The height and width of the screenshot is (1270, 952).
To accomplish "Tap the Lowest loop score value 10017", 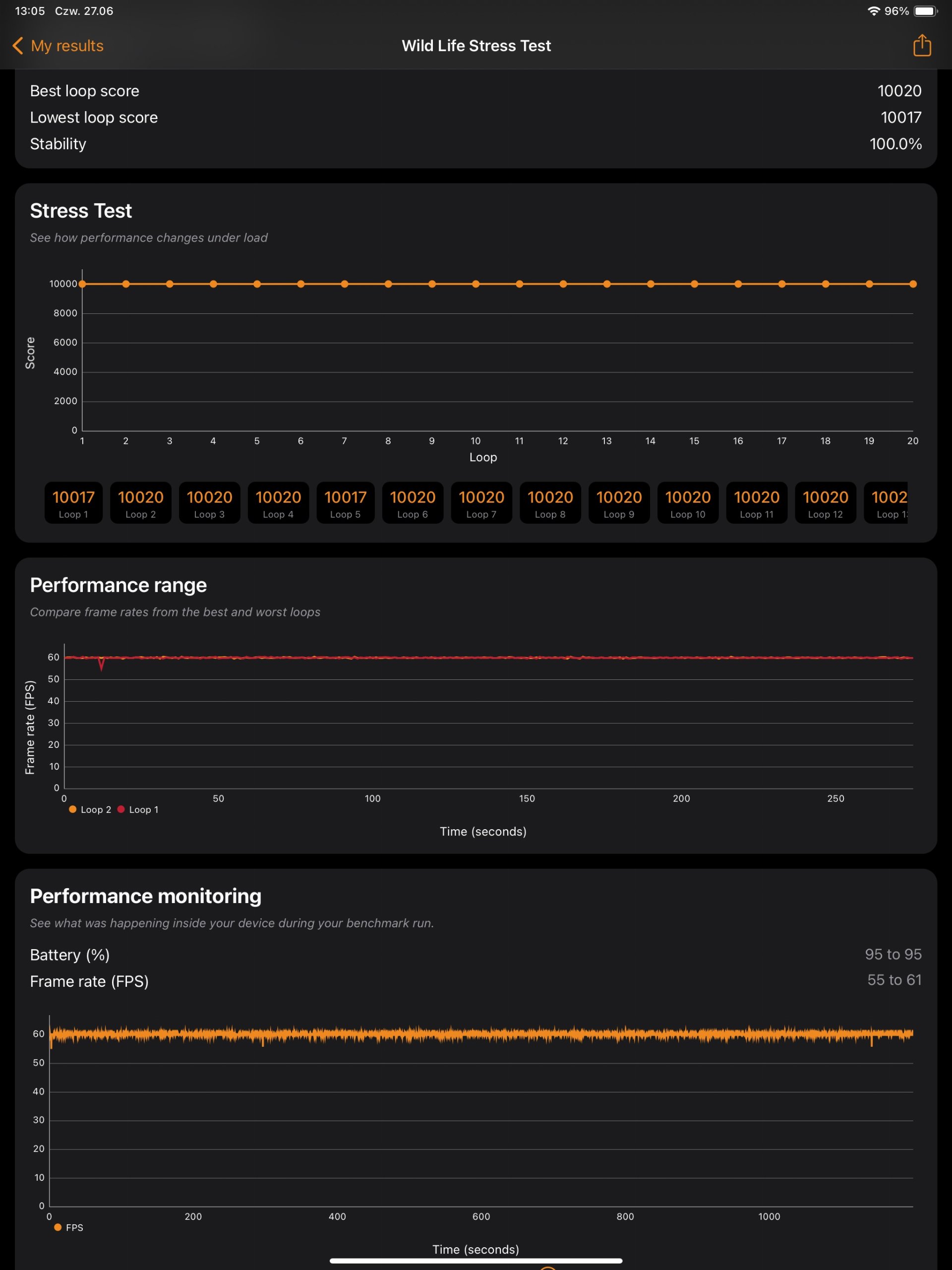I will pyautogui.click(x=901, y=117).
